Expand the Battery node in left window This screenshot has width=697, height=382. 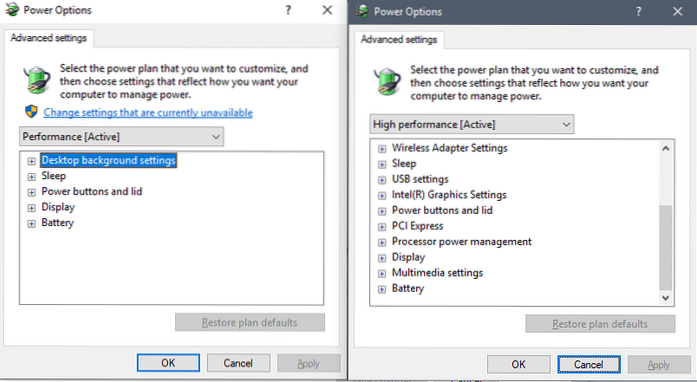click(x=31, y=223)
